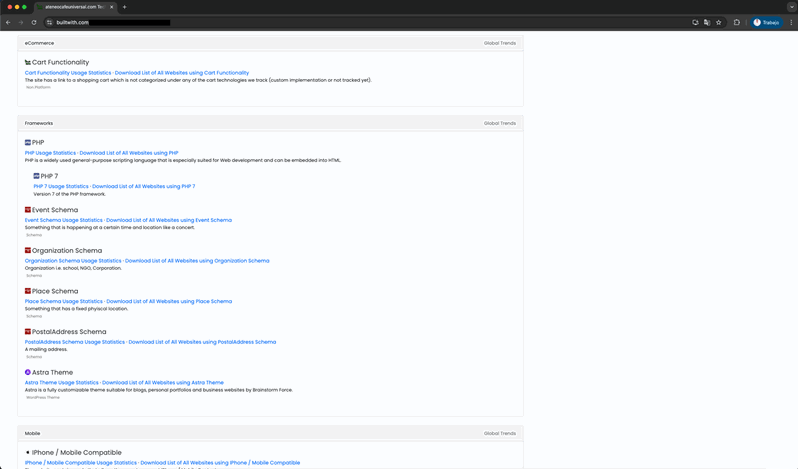Click the Cart Functionality shopping cart icon
Viewport: 798px width, 469px height.
27,62
